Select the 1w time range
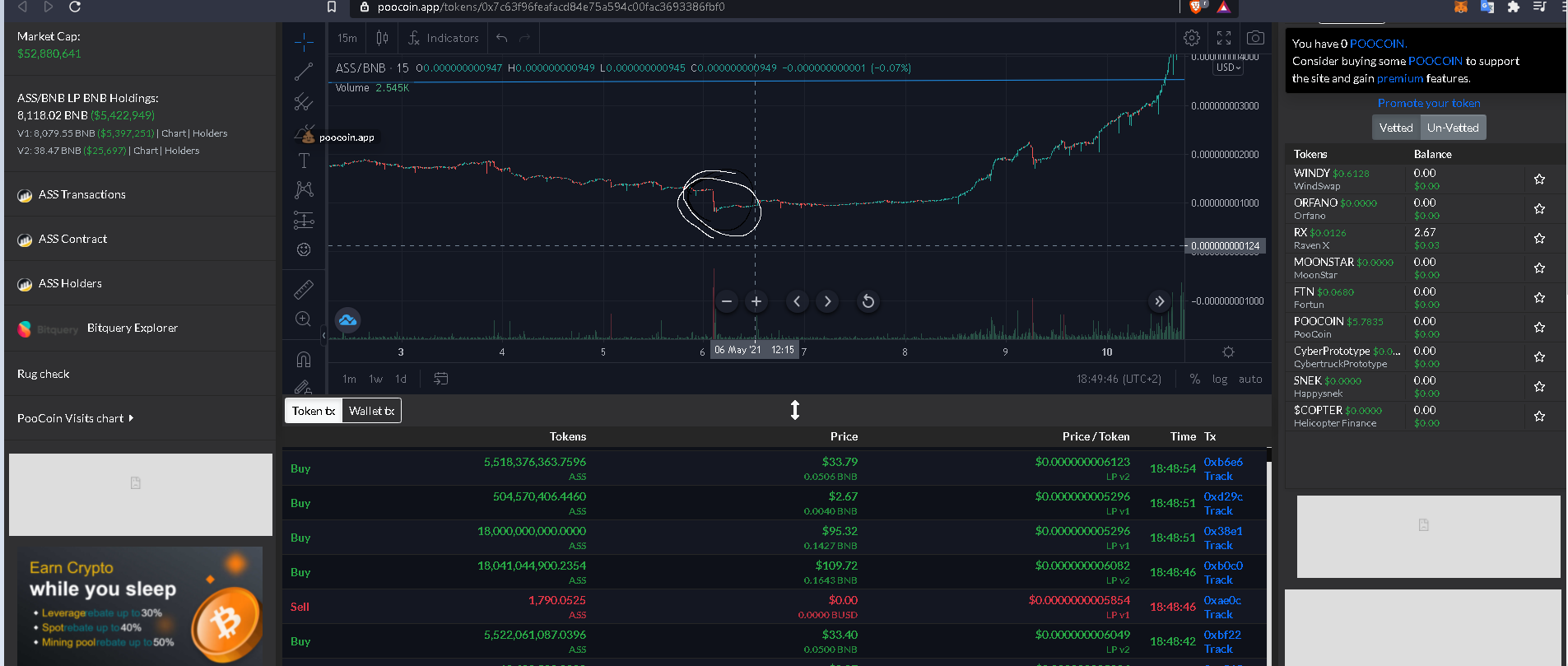Image resolution: width=1568 pixels, height=666 pixels. click(375, 379)
